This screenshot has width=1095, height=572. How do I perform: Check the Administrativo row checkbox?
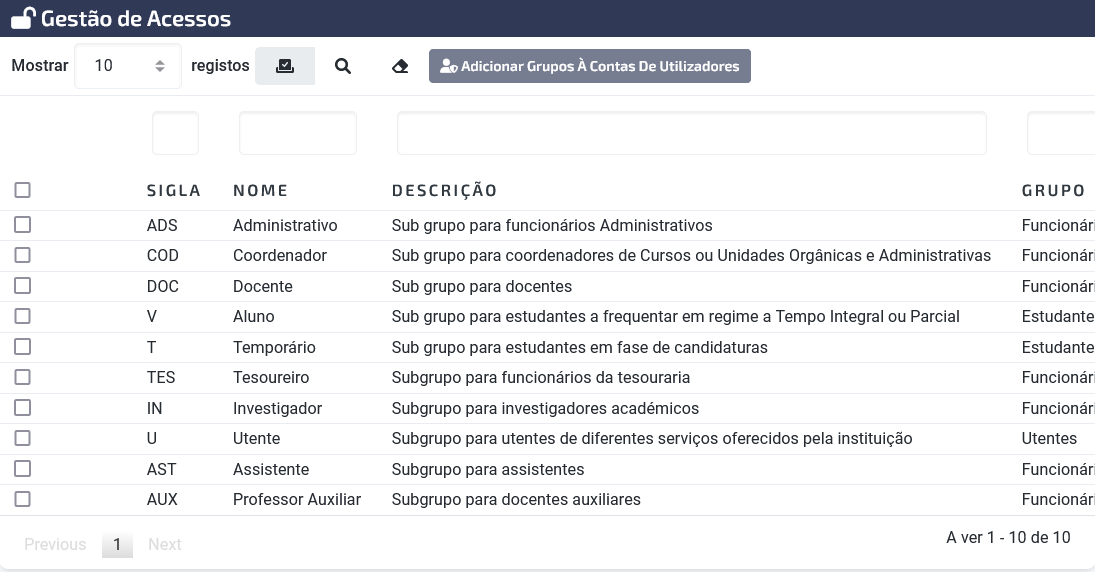coord(22,224)
